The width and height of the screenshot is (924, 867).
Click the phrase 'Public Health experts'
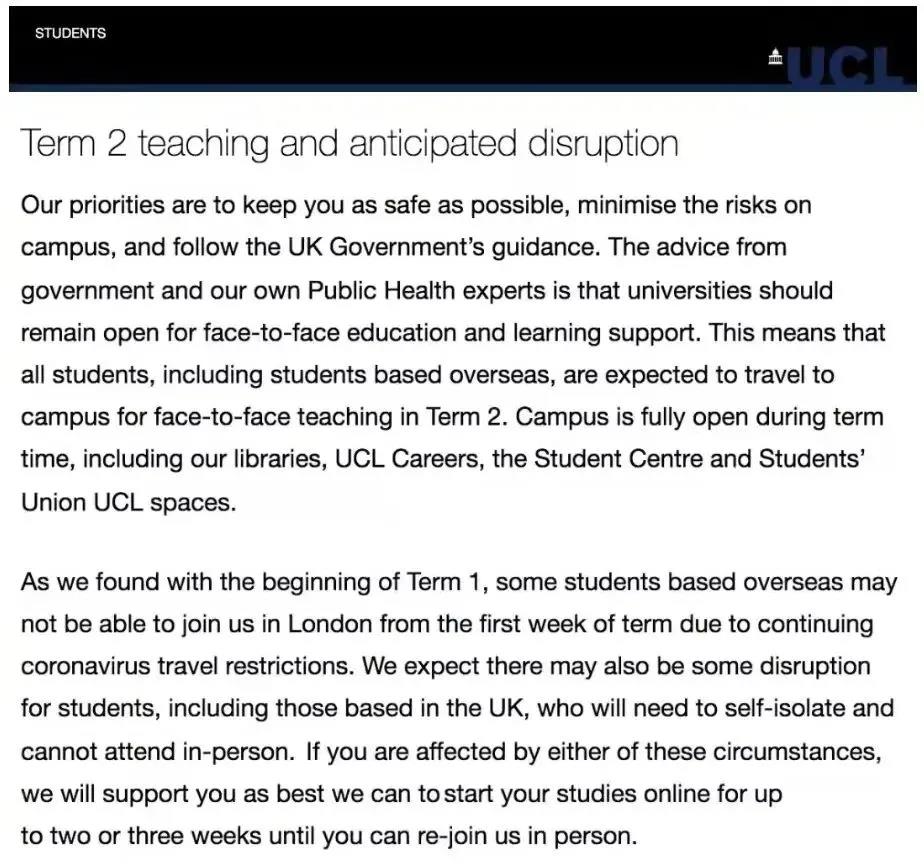(x=427, y=291)
